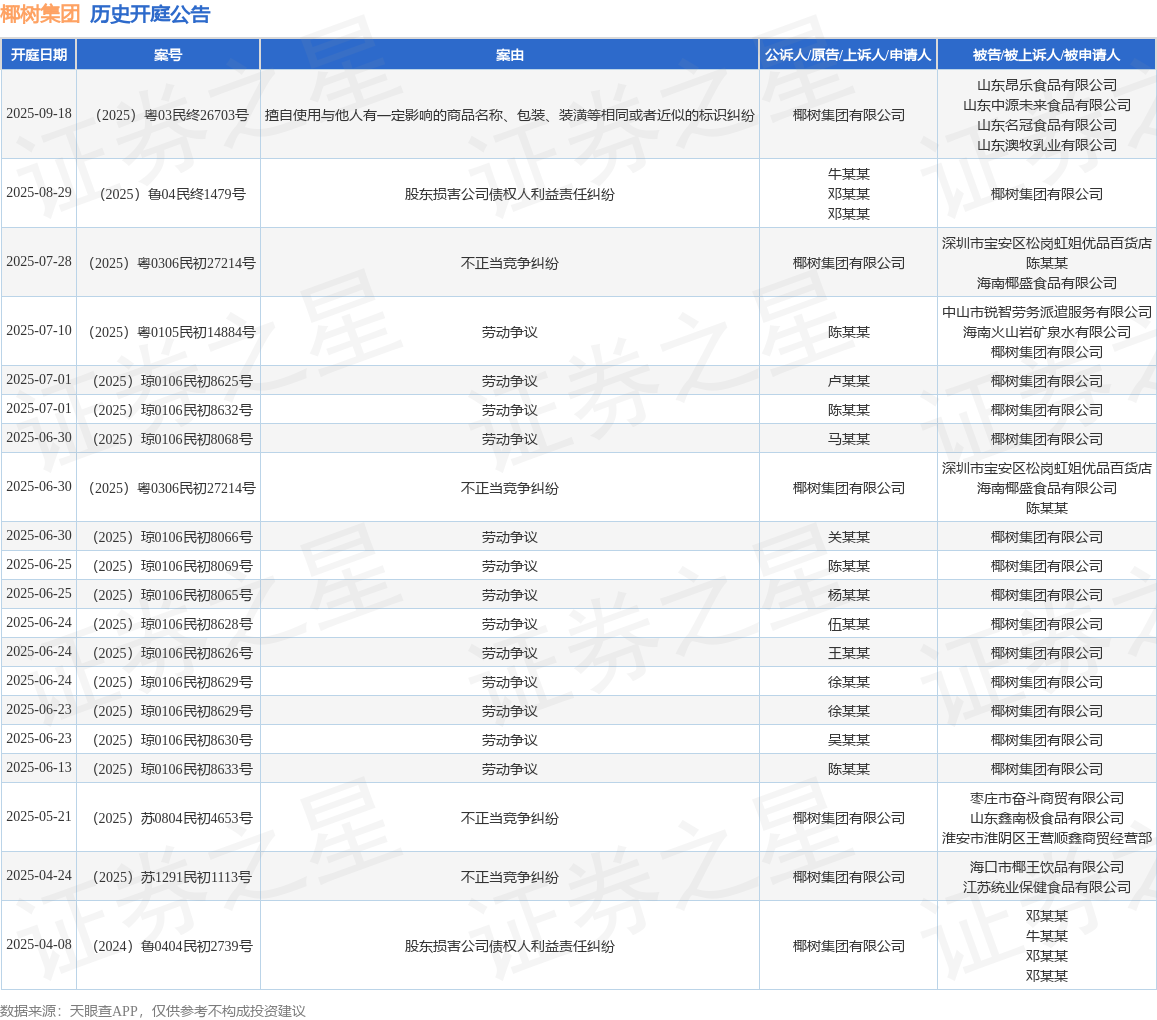
Task: Click 不正当竞争纠纷 in the 2025-07-28 row
Action: [x=509, y=263]
